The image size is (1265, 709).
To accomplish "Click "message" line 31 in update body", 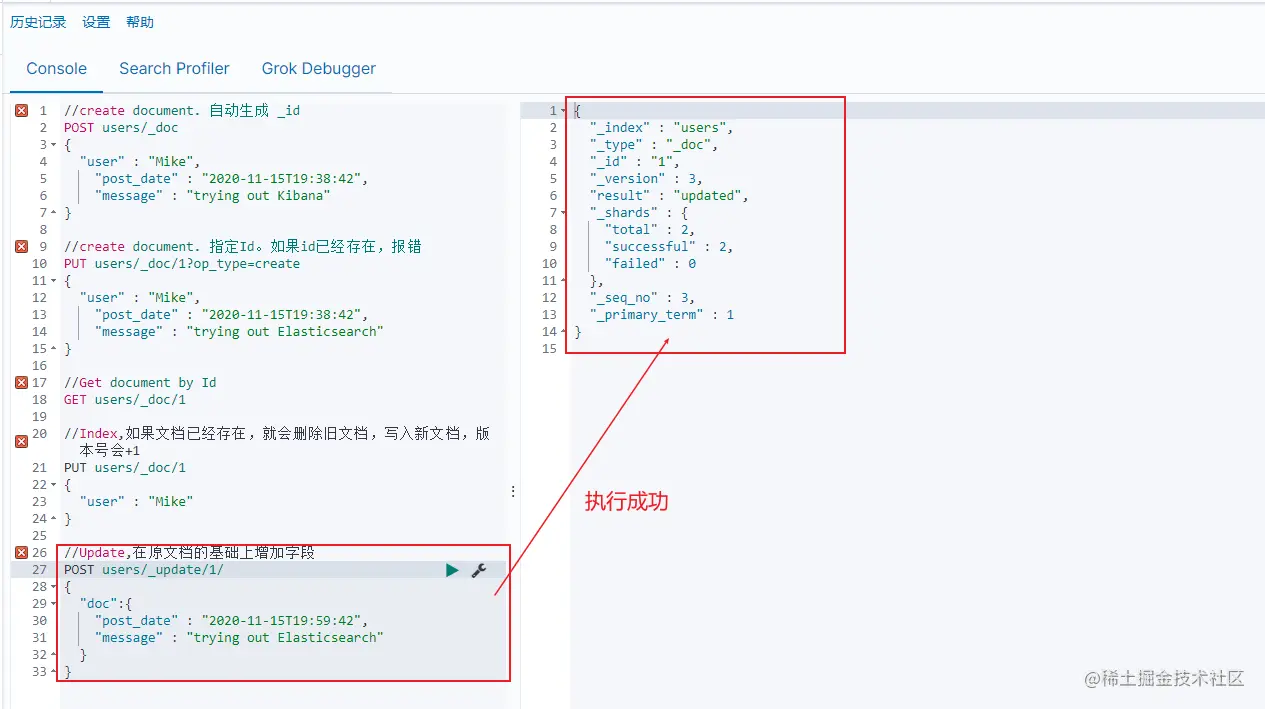I will pos(239,638).
